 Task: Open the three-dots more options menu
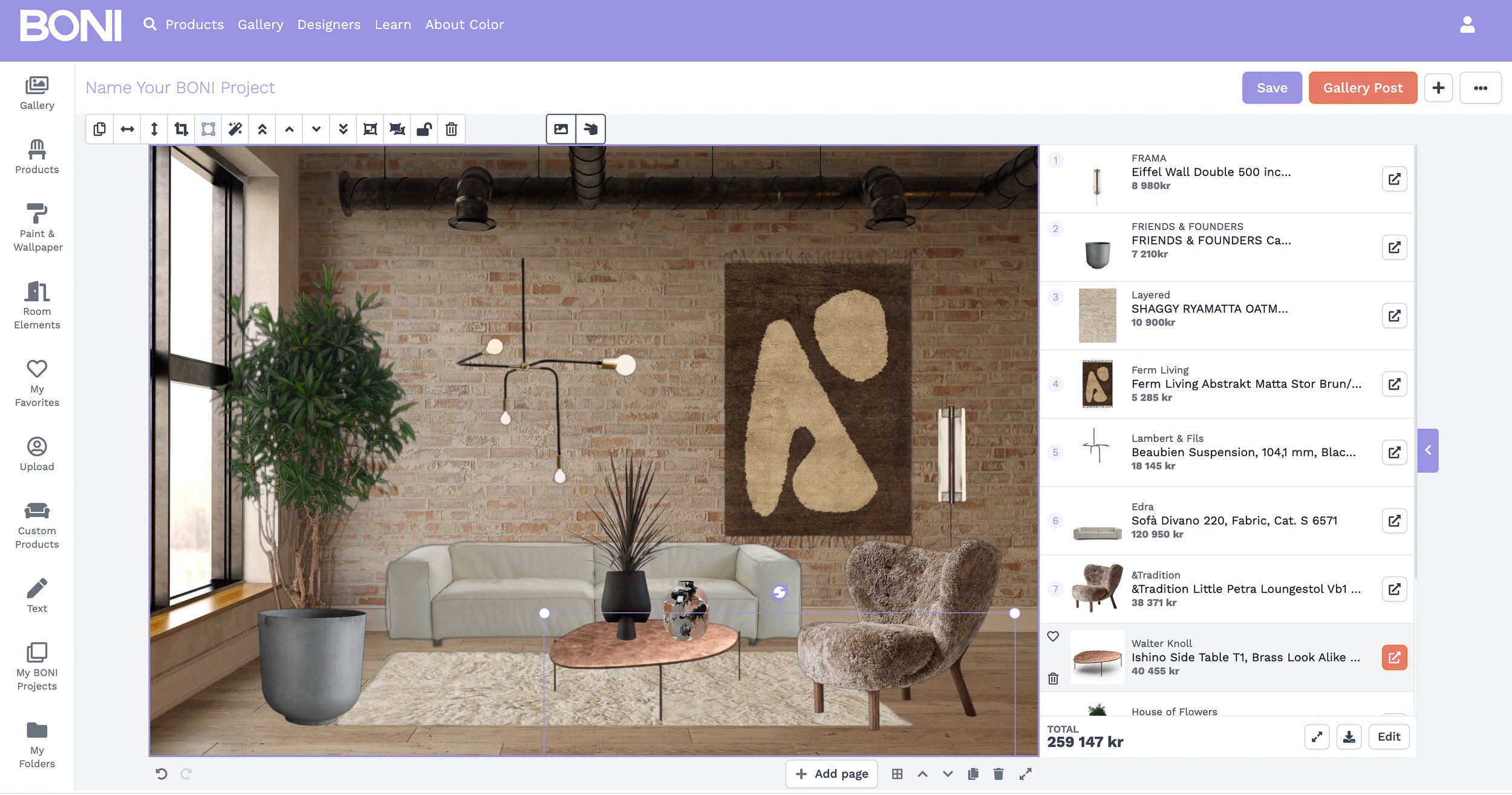(x=1480, y=88)
